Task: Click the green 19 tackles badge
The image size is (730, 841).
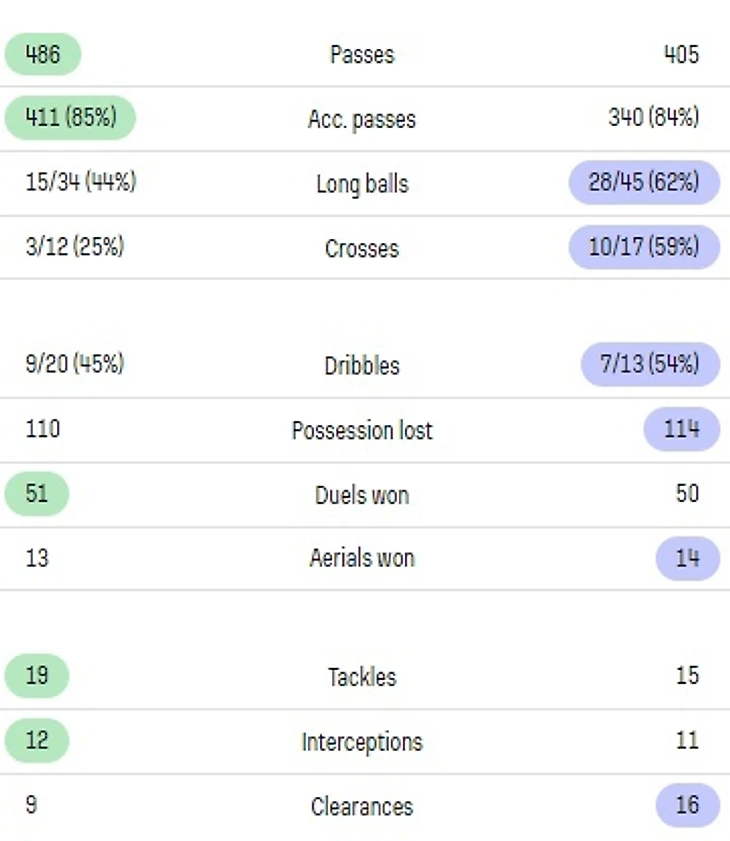Action: pyautogui.click(x=37, y=675)
